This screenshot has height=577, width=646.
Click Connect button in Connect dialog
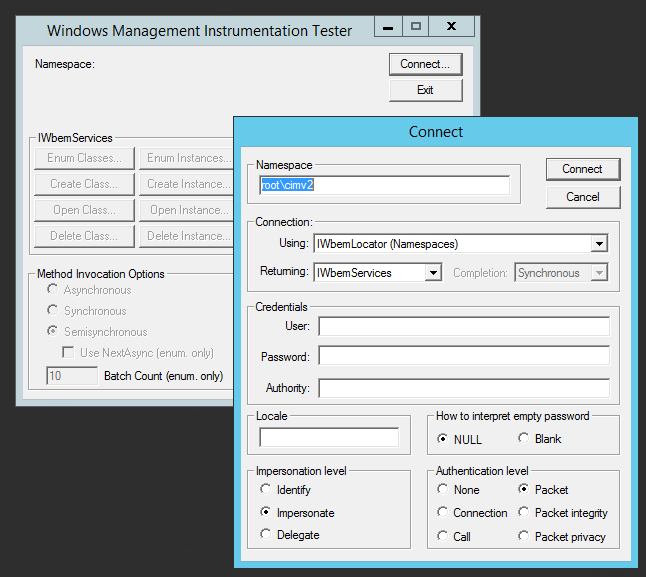tap(582, 169)
